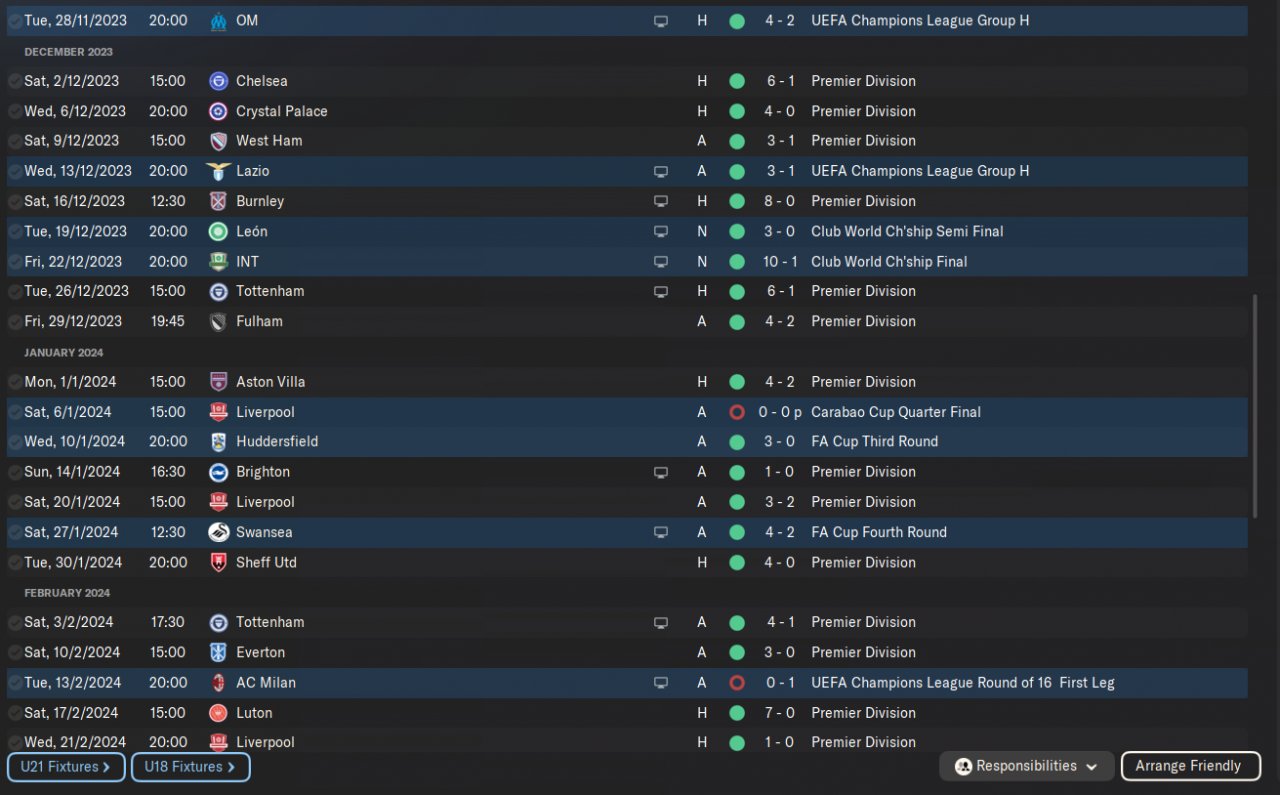The height and width of the screenshot is (795, 1280).
Task: Click the green result dot for West Ham
Action: click(x=737, y=141)
